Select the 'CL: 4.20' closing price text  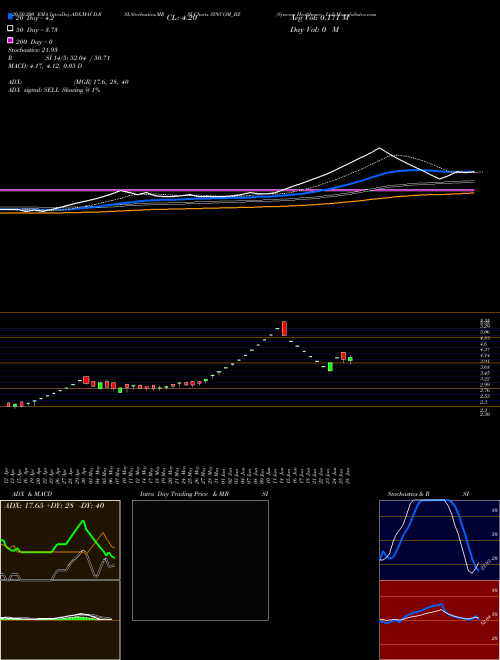pos(182,18)
